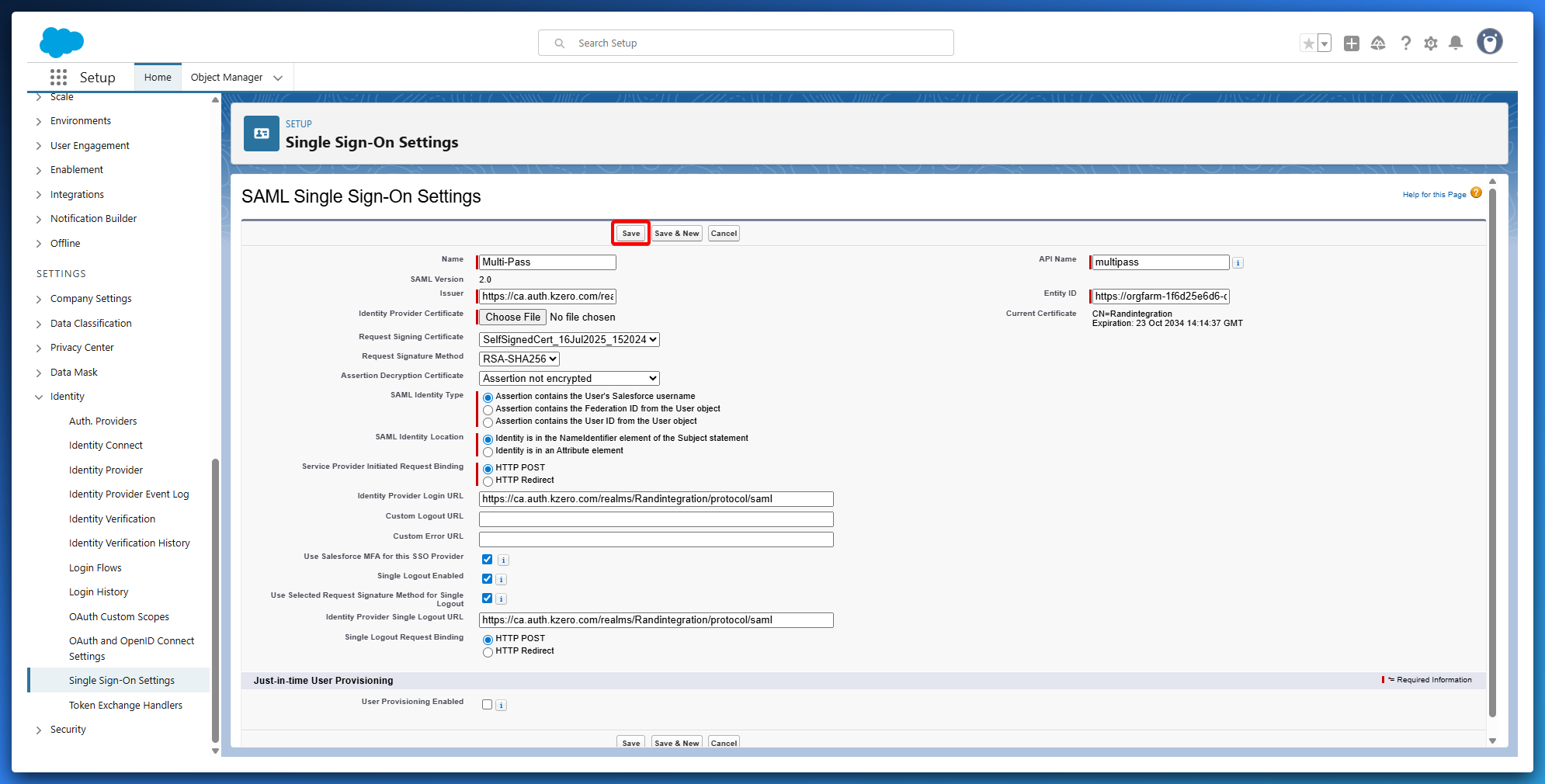This screenshot has height=784, width=1545.
Task: Open the Object Manager tab dropdown chevron
Action: tap(278, 78)
